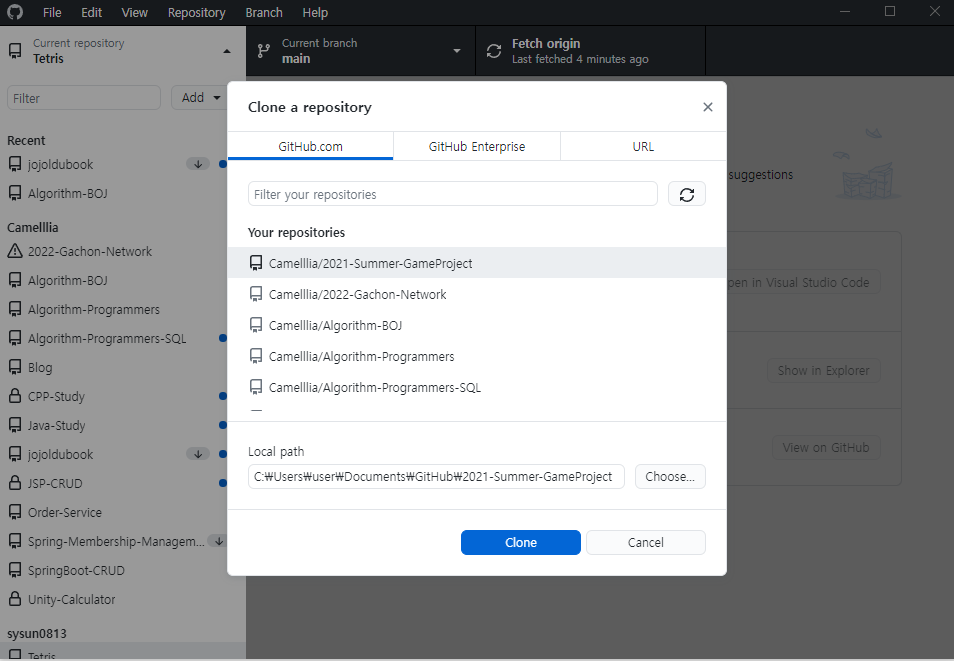Click the sidebar Filter input
Screen dimensions: 954x661
[x=84, y=97]
